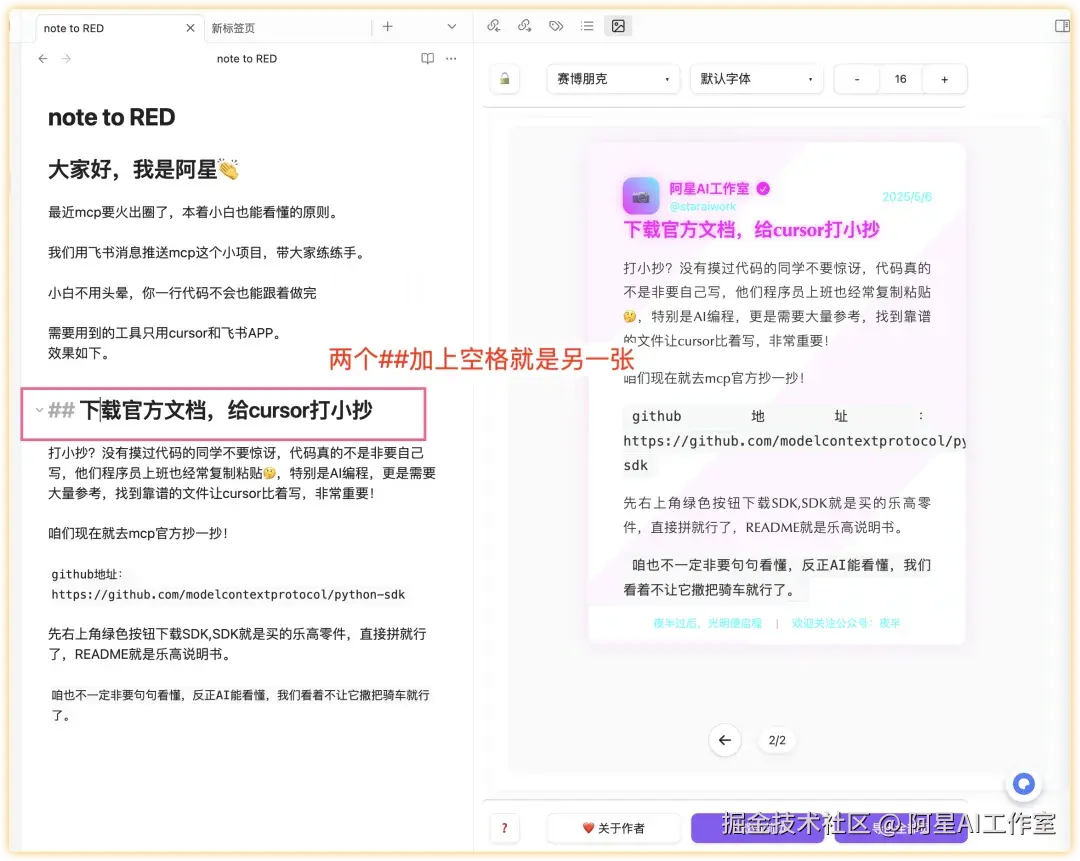Open backlinks with the left-arrow link icon
1080x861 pixels.
click(x=494, y=27)
